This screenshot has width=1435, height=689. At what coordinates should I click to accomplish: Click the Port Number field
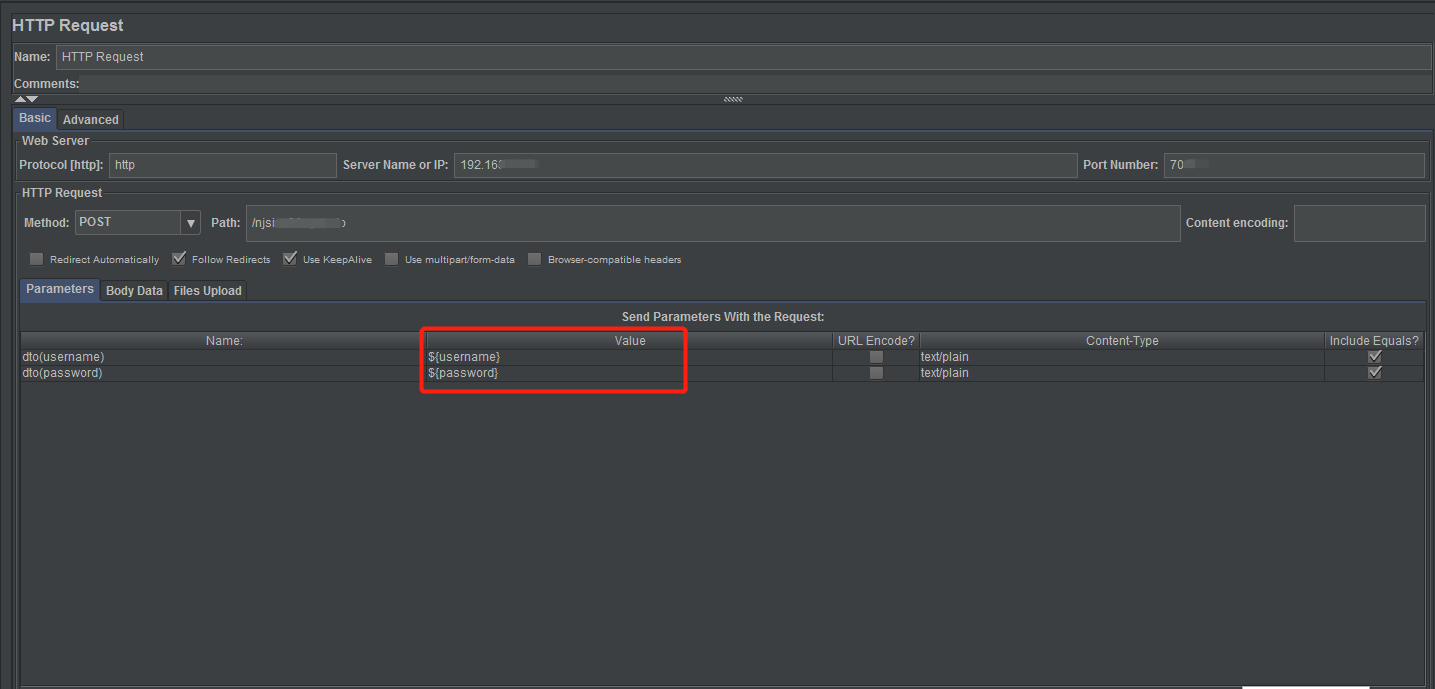pyautogui.click(x=1294, y=165)
